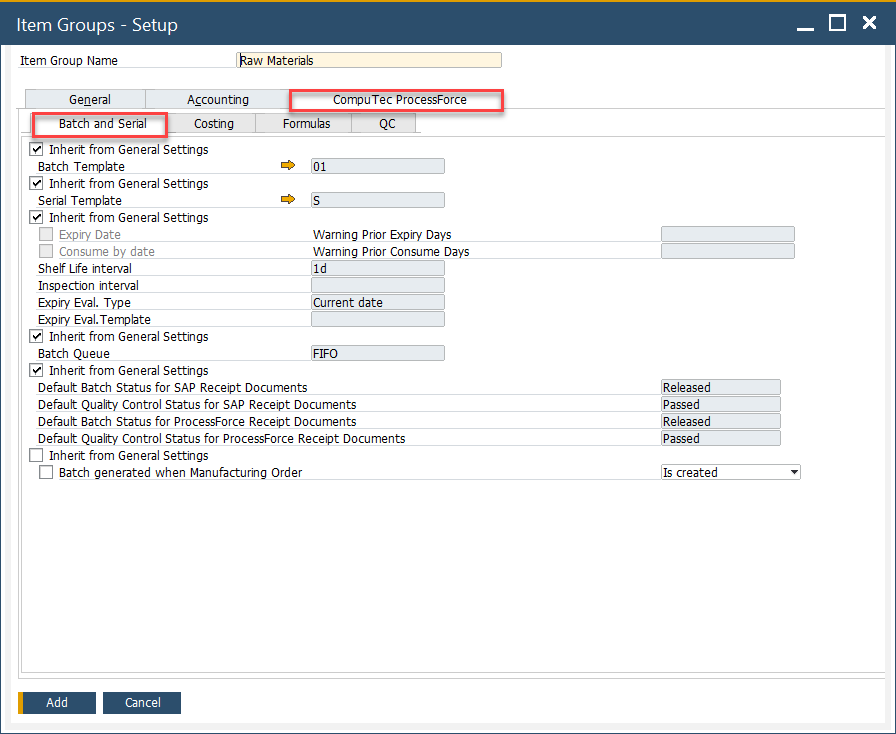Image resolution: width=896 pixels, height=734 pixels.
Task: Minimize the Item Groups Setup window
Action: coord(805,23)
